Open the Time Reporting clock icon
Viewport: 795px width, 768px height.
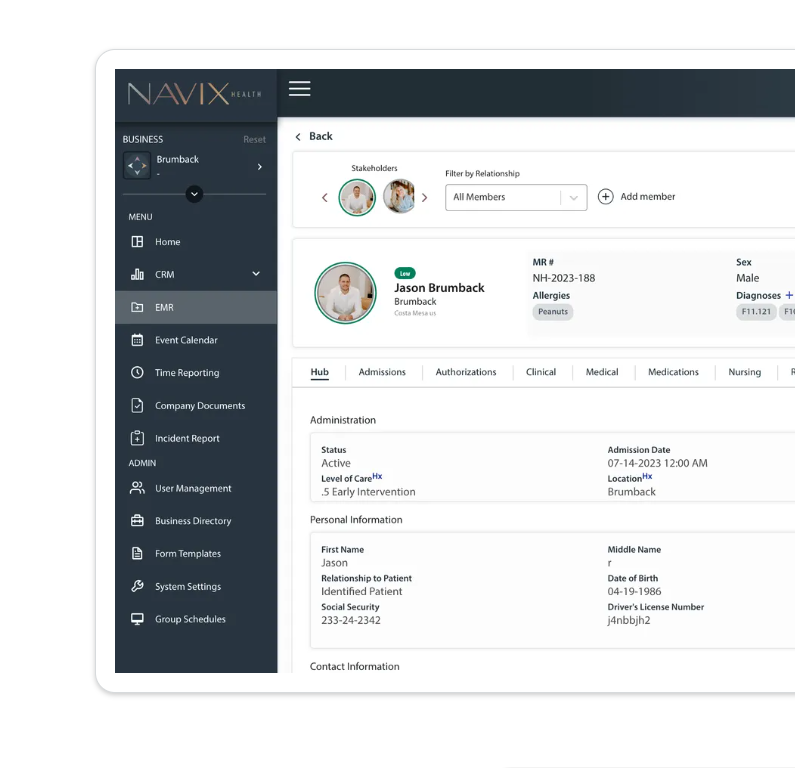click(x=138, y=373)
